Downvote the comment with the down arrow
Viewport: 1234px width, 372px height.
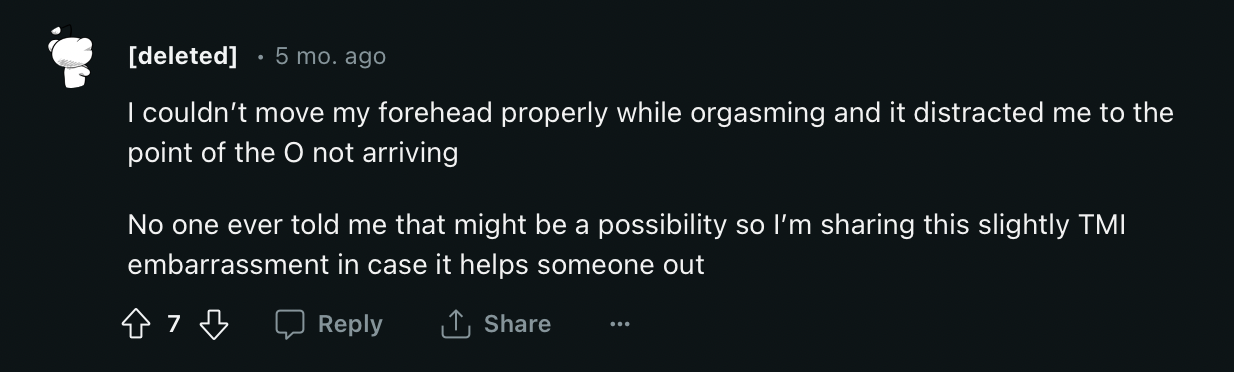(x=214, y=324)
